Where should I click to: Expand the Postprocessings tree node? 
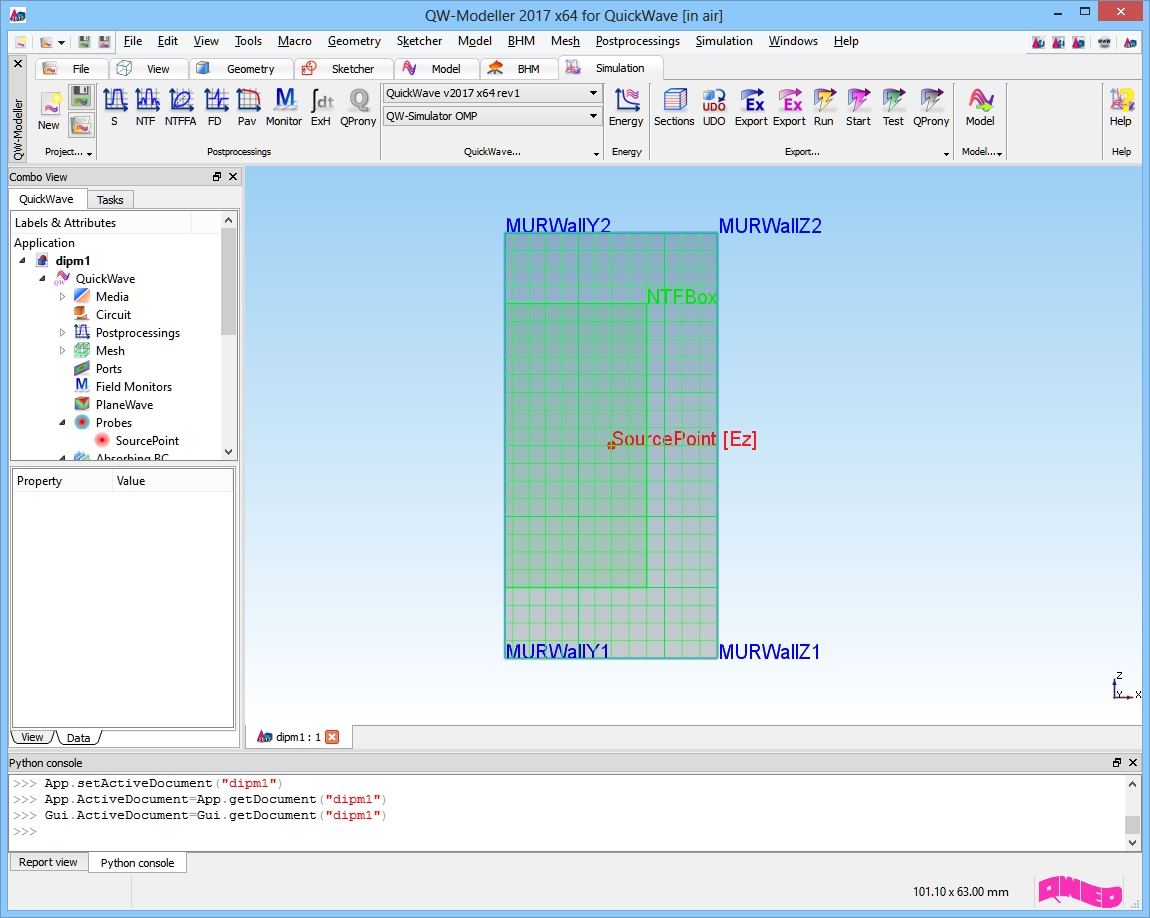point(62,333)
